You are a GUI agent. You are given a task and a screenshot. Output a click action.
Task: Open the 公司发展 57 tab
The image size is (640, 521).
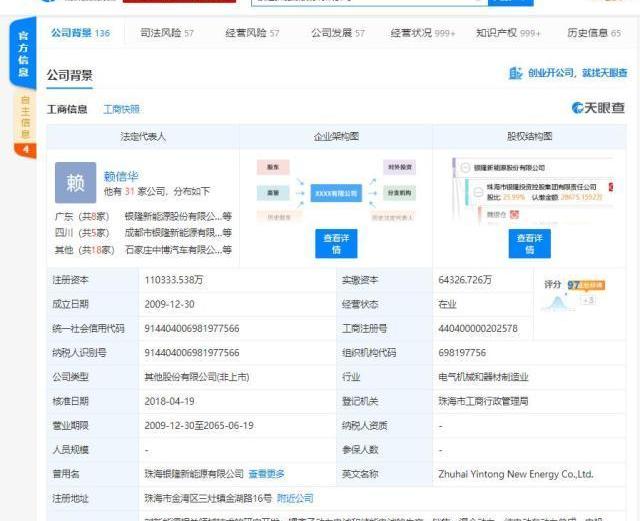338,33
